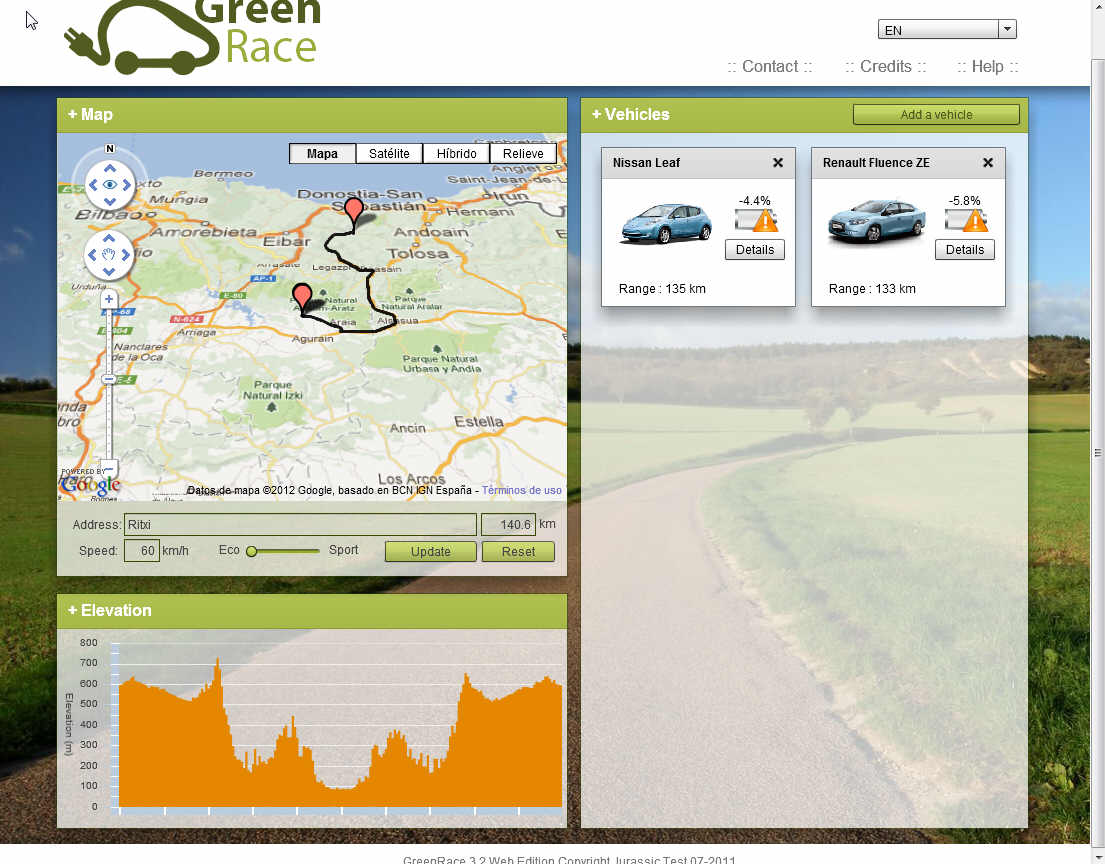Rotate view right with street-view compass arrow
1105x864 pixels.
point(127,185)
